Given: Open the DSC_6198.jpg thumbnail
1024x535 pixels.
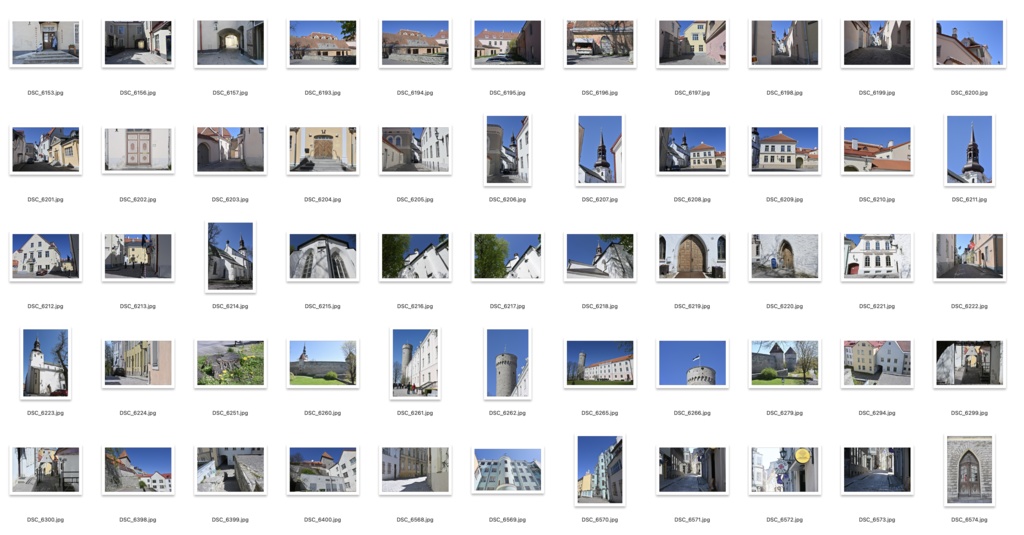Looking at the screenshot, I should coord(784,43).
